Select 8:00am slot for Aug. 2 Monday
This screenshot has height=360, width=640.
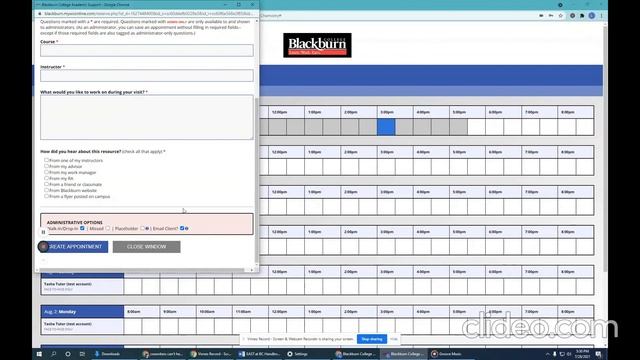(x=133, y=327)
